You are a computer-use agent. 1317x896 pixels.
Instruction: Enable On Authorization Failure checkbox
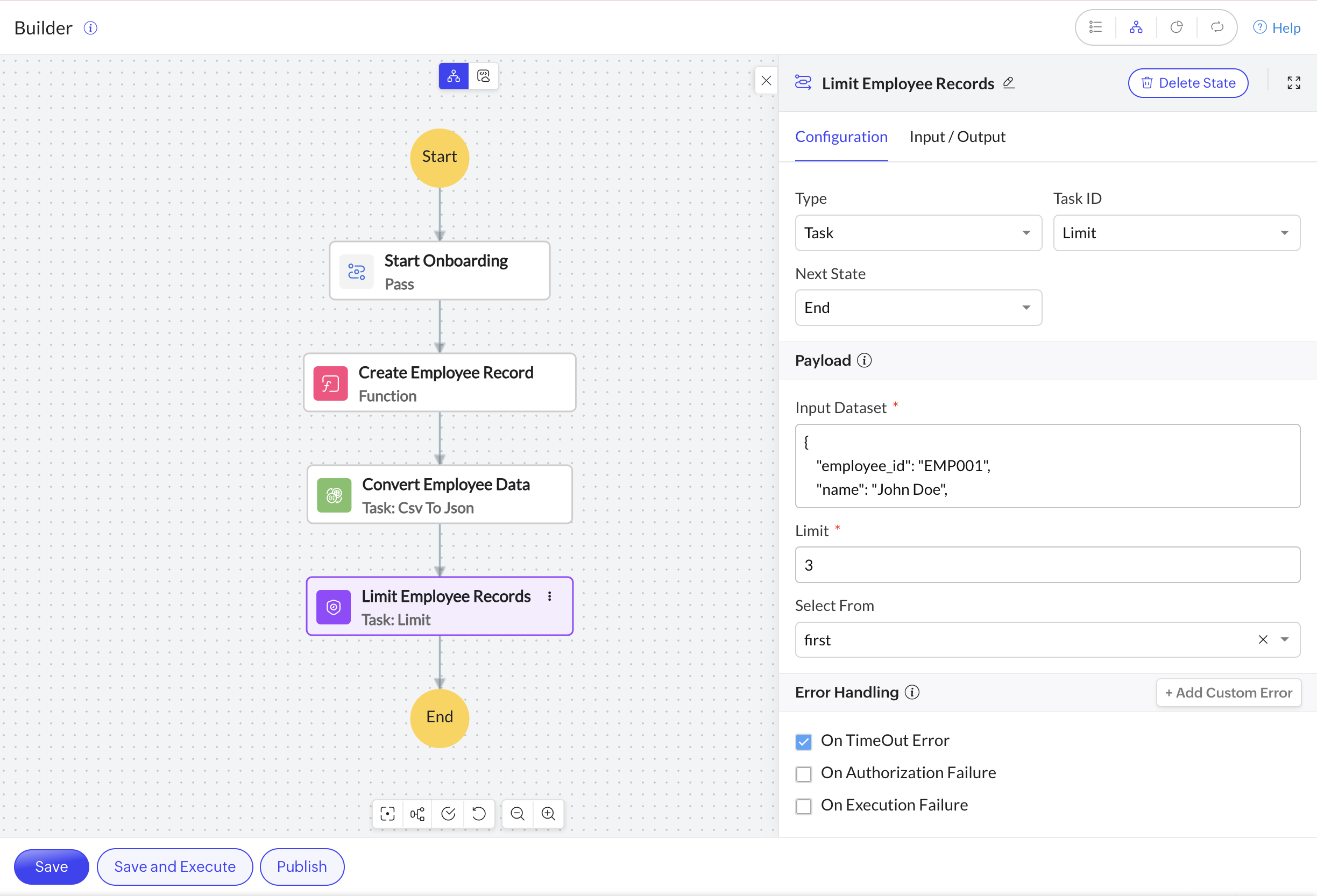(x=804, y=774)
